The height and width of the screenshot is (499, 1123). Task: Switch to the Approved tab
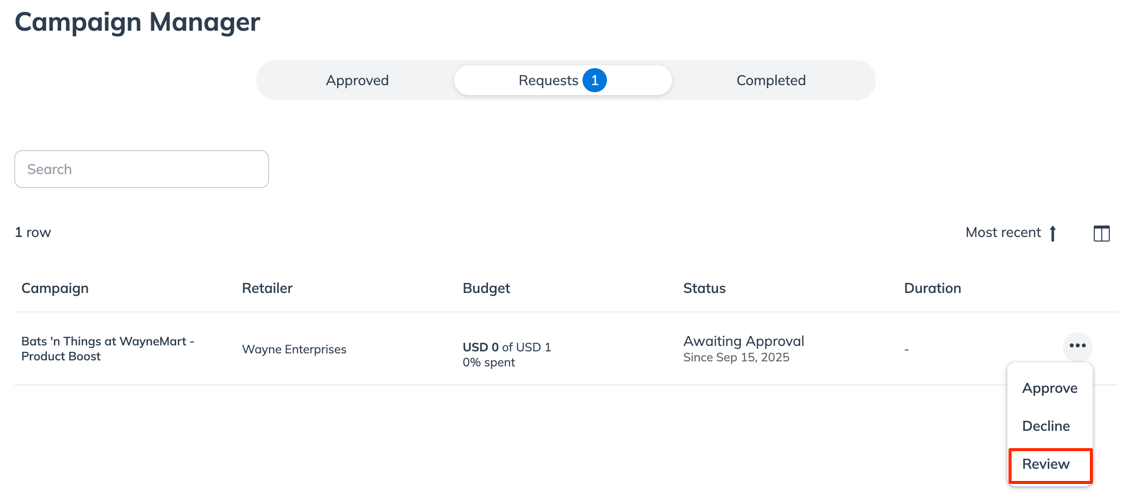pyautogui.click(x=357, y=80)
